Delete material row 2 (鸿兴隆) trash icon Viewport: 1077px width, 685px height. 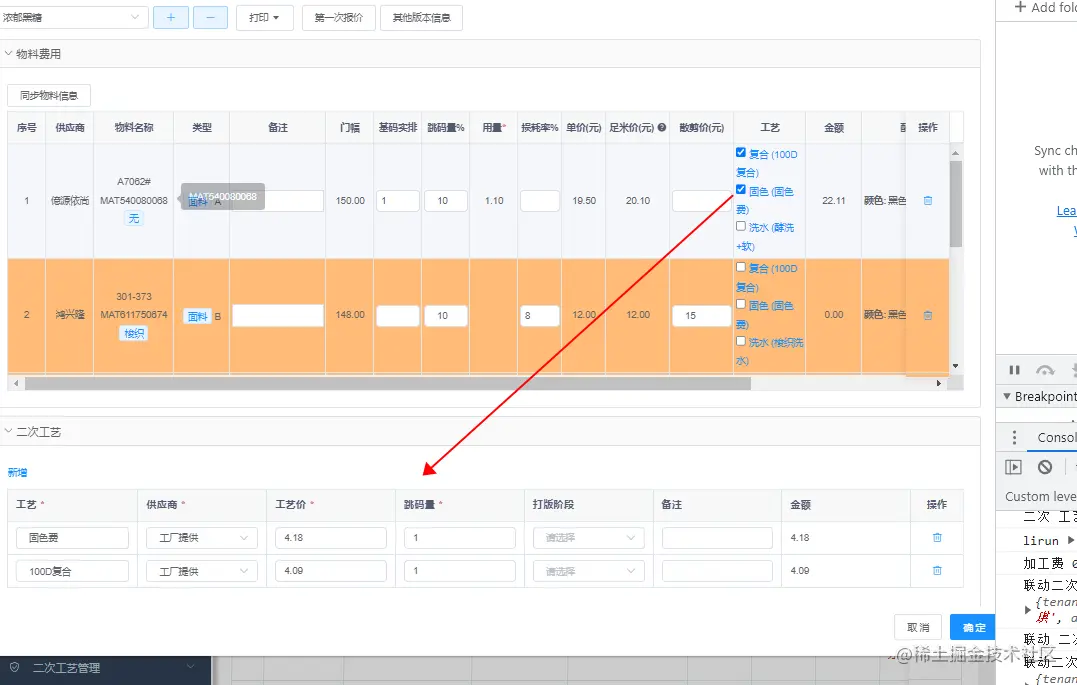click(927, 315)
